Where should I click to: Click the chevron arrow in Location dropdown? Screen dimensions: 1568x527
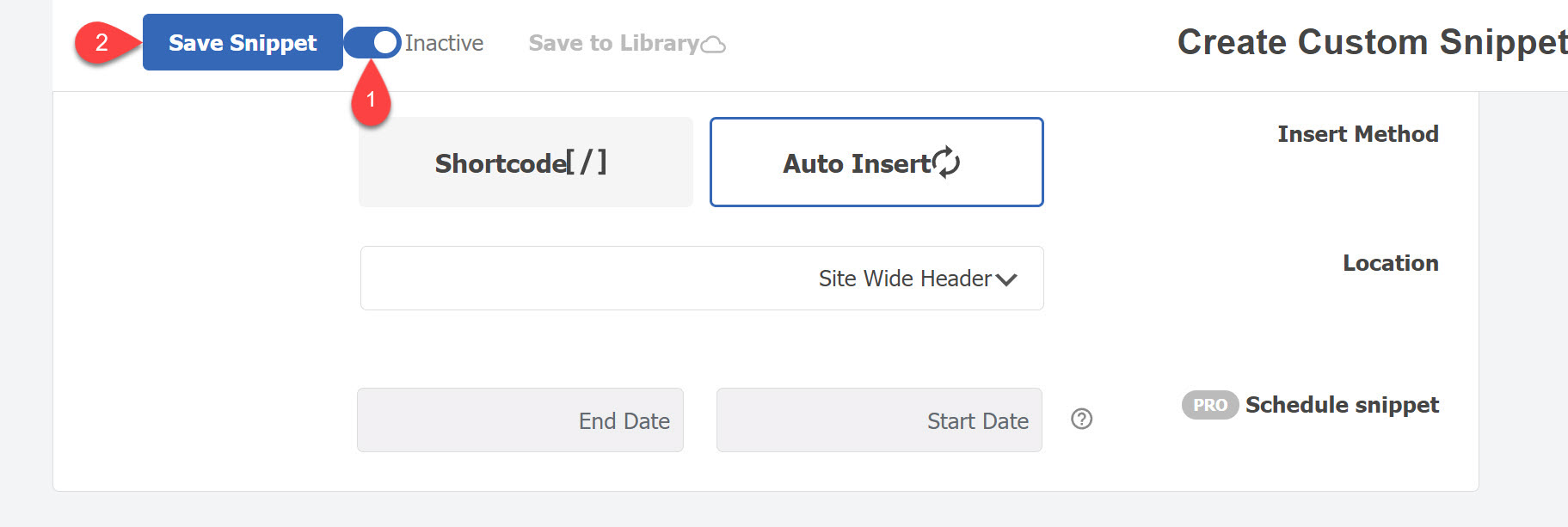click(x=1006, y=279)
